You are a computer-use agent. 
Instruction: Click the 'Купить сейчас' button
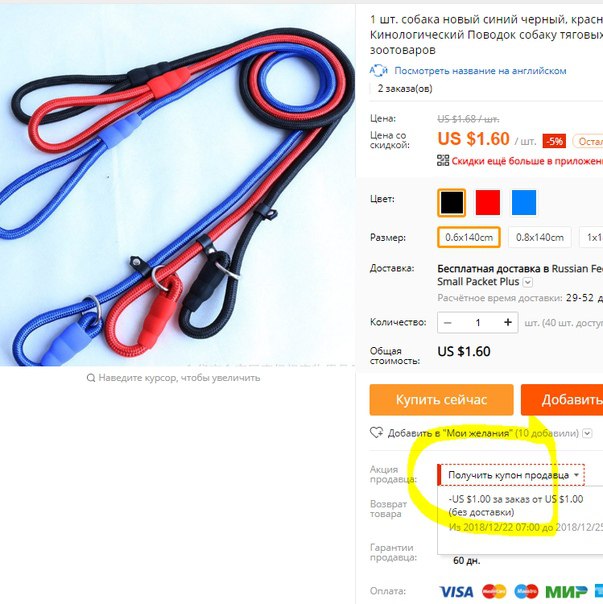click(x=441, y=400)
